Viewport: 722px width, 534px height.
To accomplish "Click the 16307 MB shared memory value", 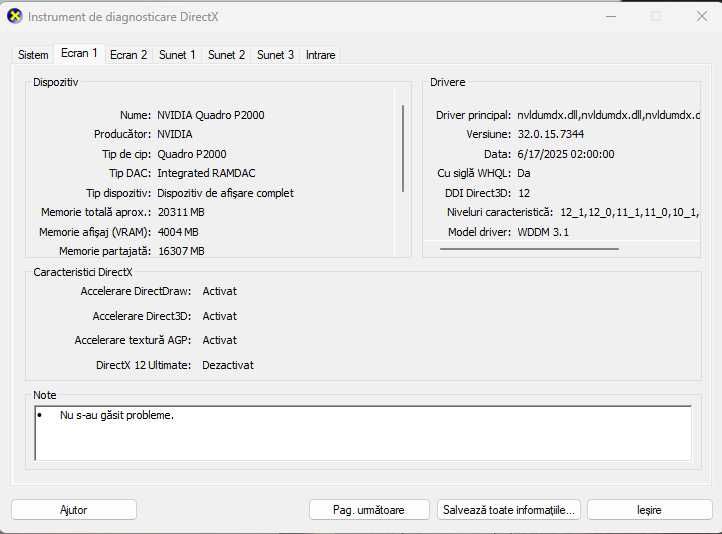I will [x=181, y=251].
